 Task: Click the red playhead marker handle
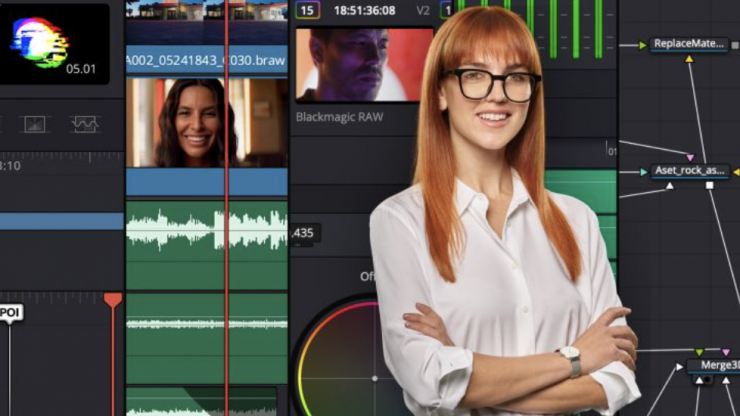(x=113, y=300)
